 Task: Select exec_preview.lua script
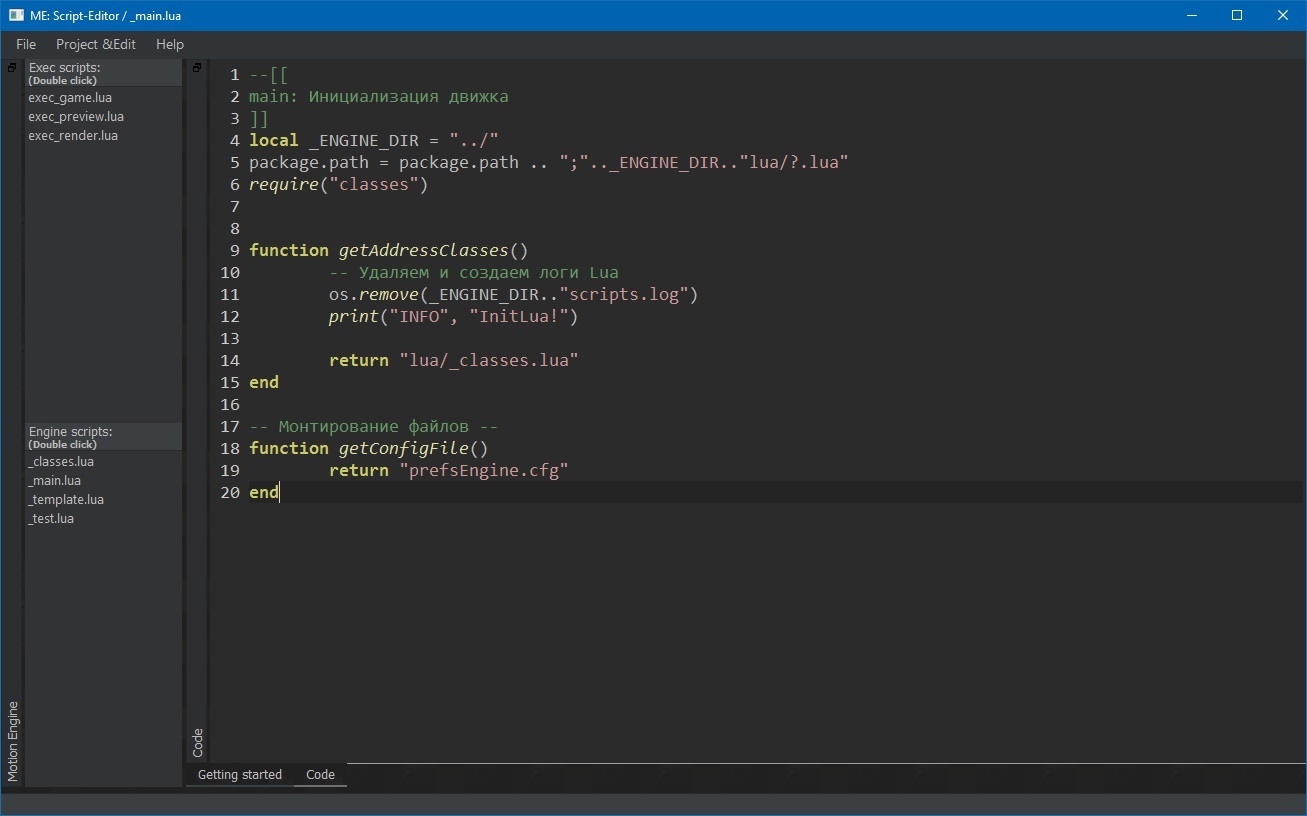[76, 117]
